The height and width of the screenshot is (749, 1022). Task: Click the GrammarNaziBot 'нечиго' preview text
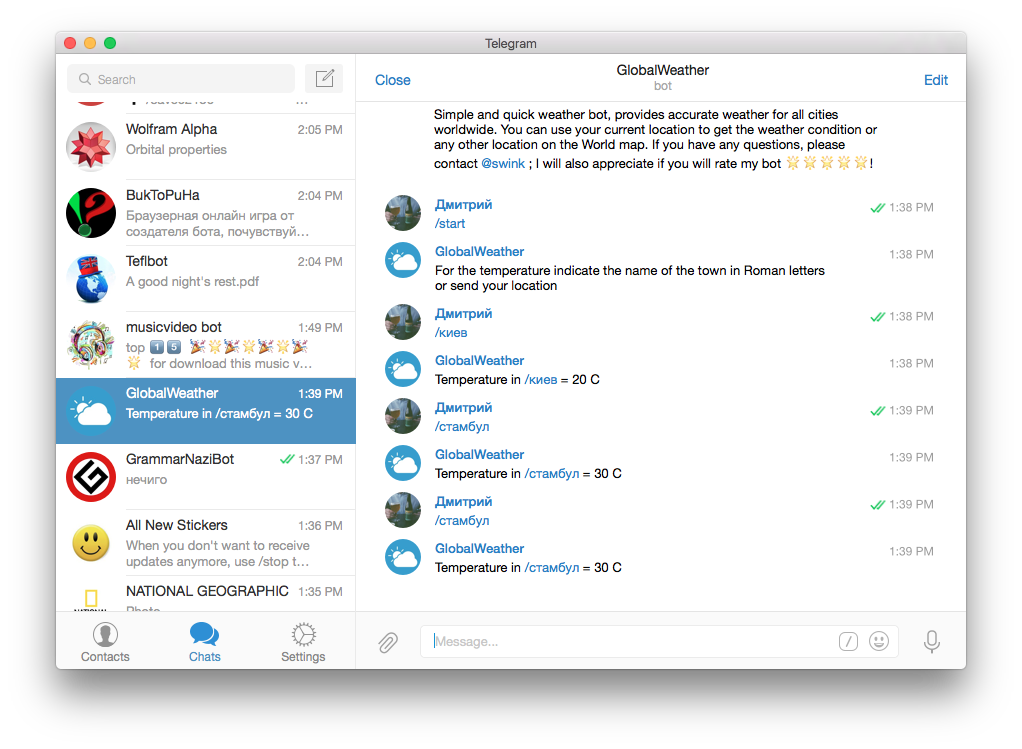pos(146,480)
